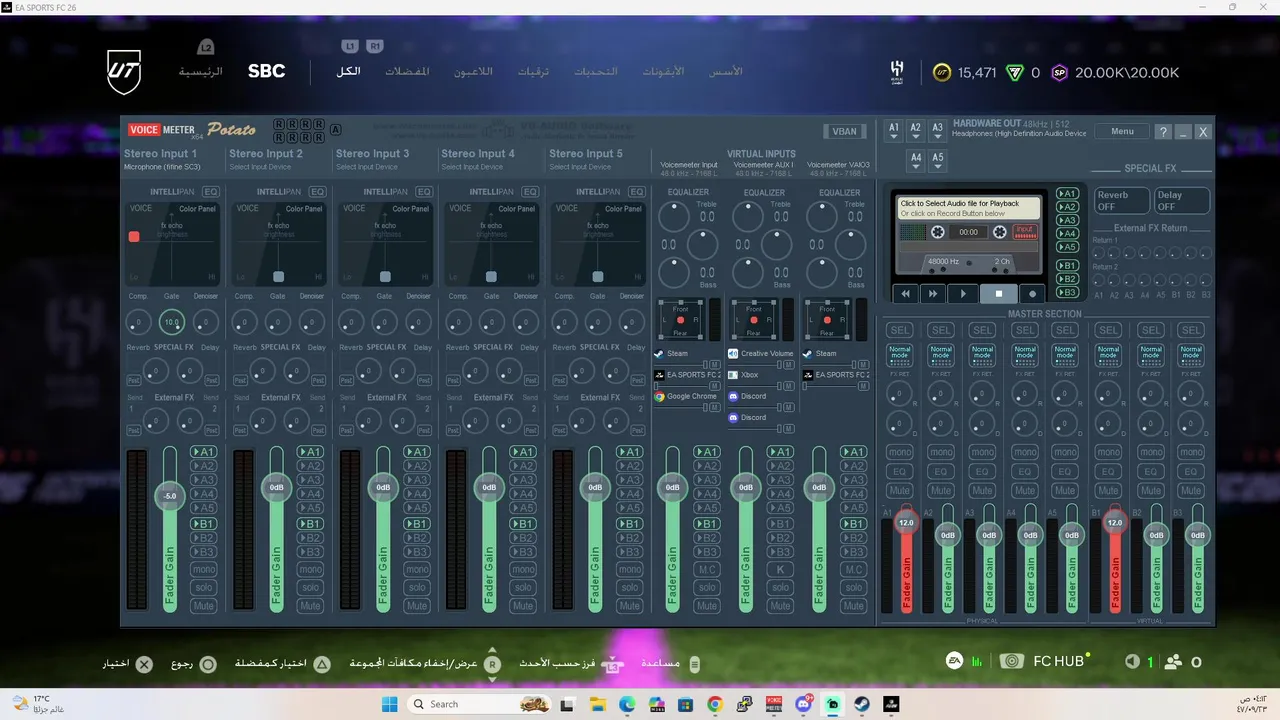
Task: Switch to the الأيقونات tab
Action: 663,72
